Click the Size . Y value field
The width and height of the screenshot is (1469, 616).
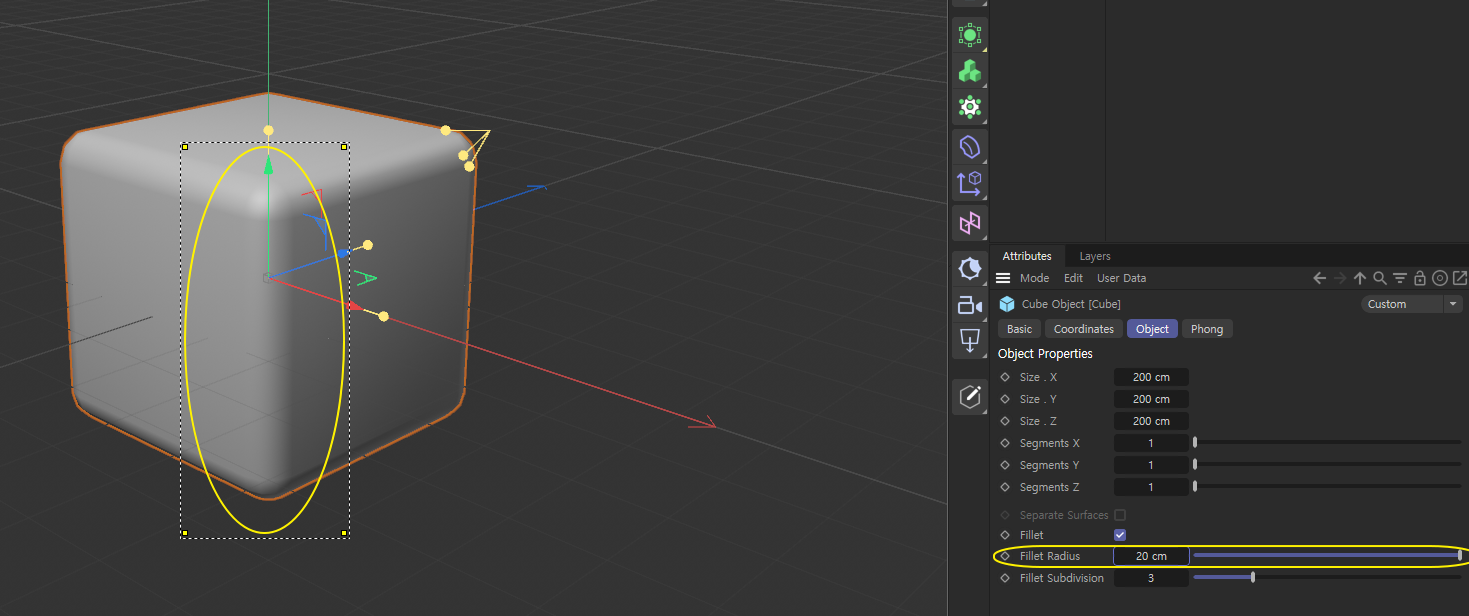1151,399
